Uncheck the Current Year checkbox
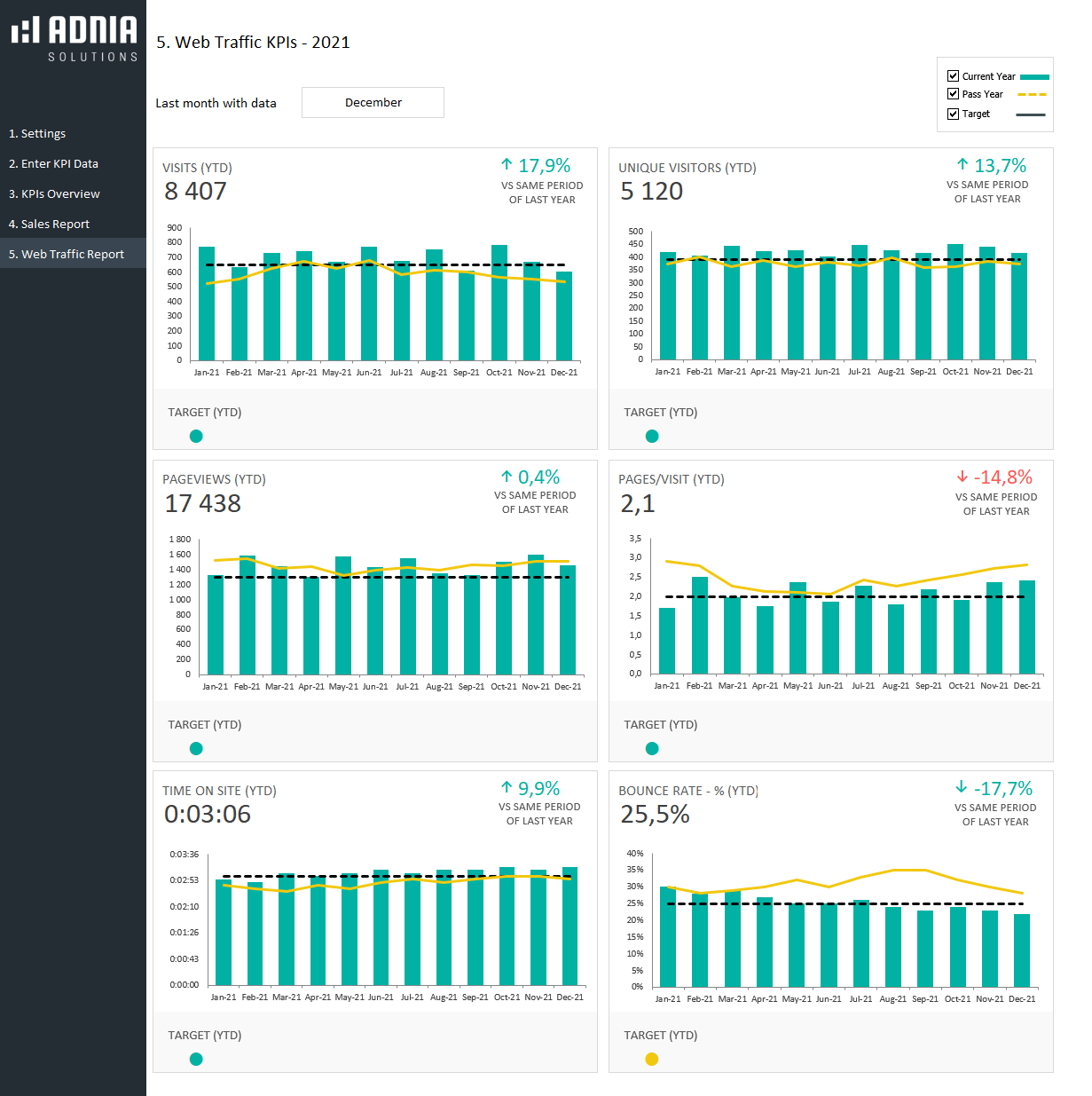 (x=953, y=76)
